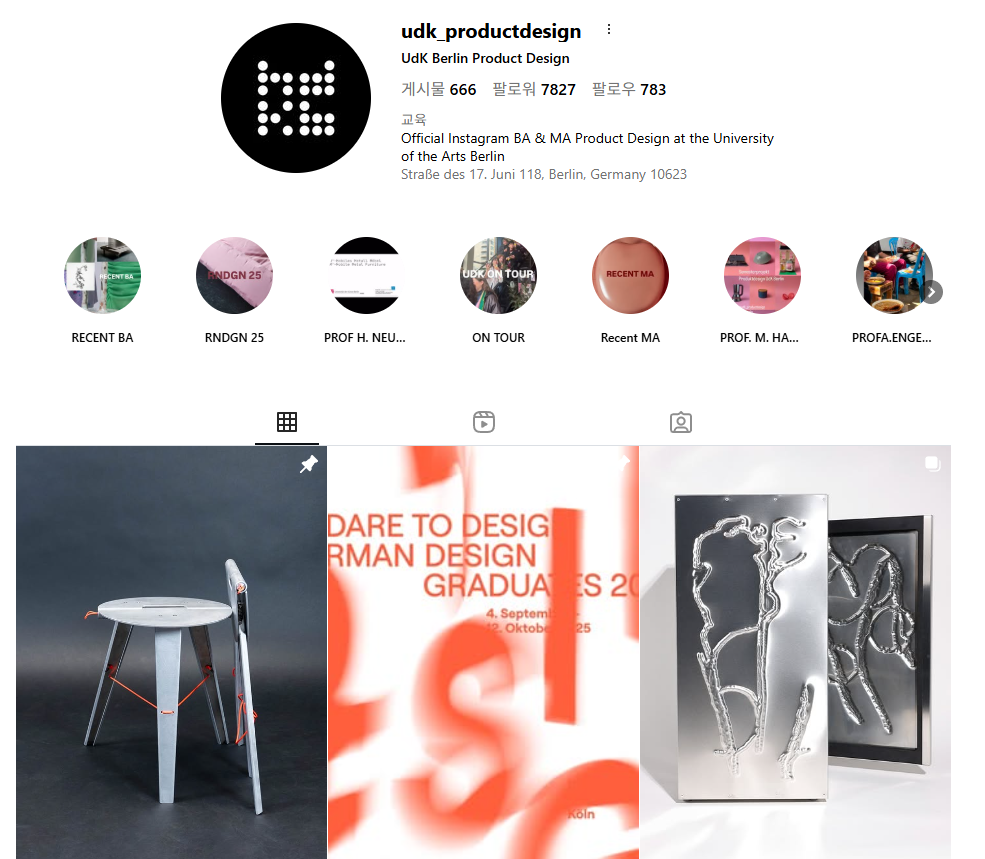View the Recent MA highlight
The width and height of the screenshot is (985, 859).
pyautogui.click(x=630, y=275)
